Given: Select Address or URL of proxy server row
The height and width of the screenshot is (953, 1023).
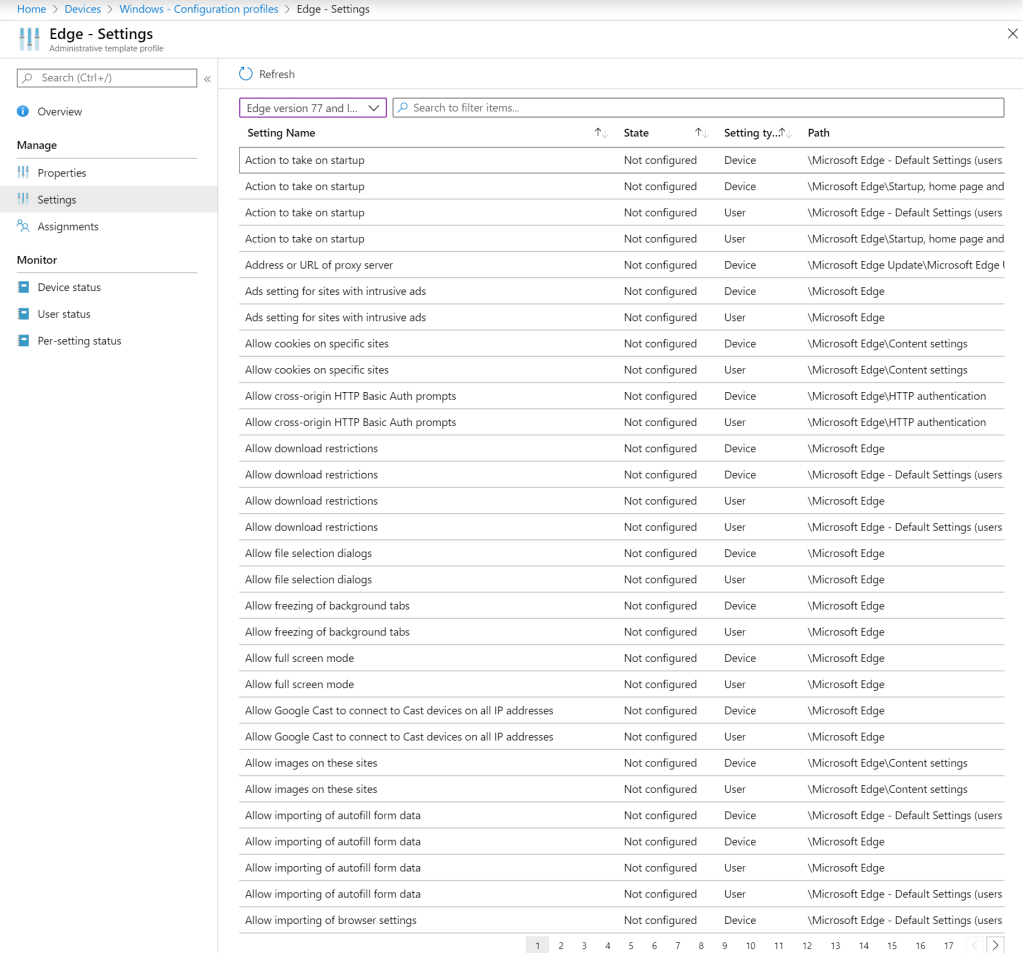Looking at the screenshot, I should tap(319, 265).
